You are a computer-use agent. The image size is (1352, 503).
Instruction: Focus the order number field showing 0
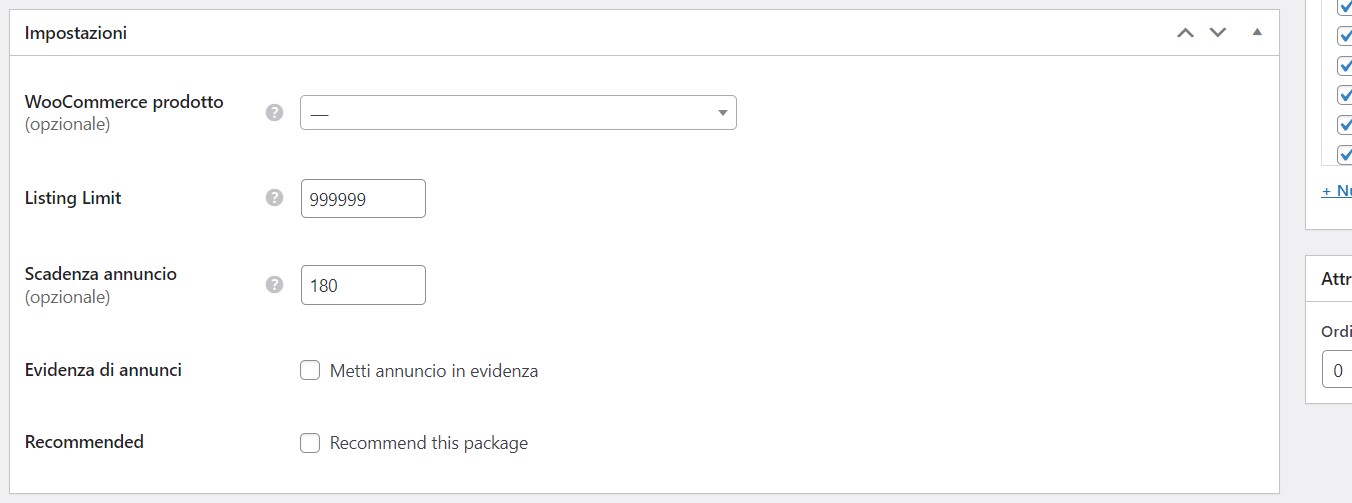1337,369
